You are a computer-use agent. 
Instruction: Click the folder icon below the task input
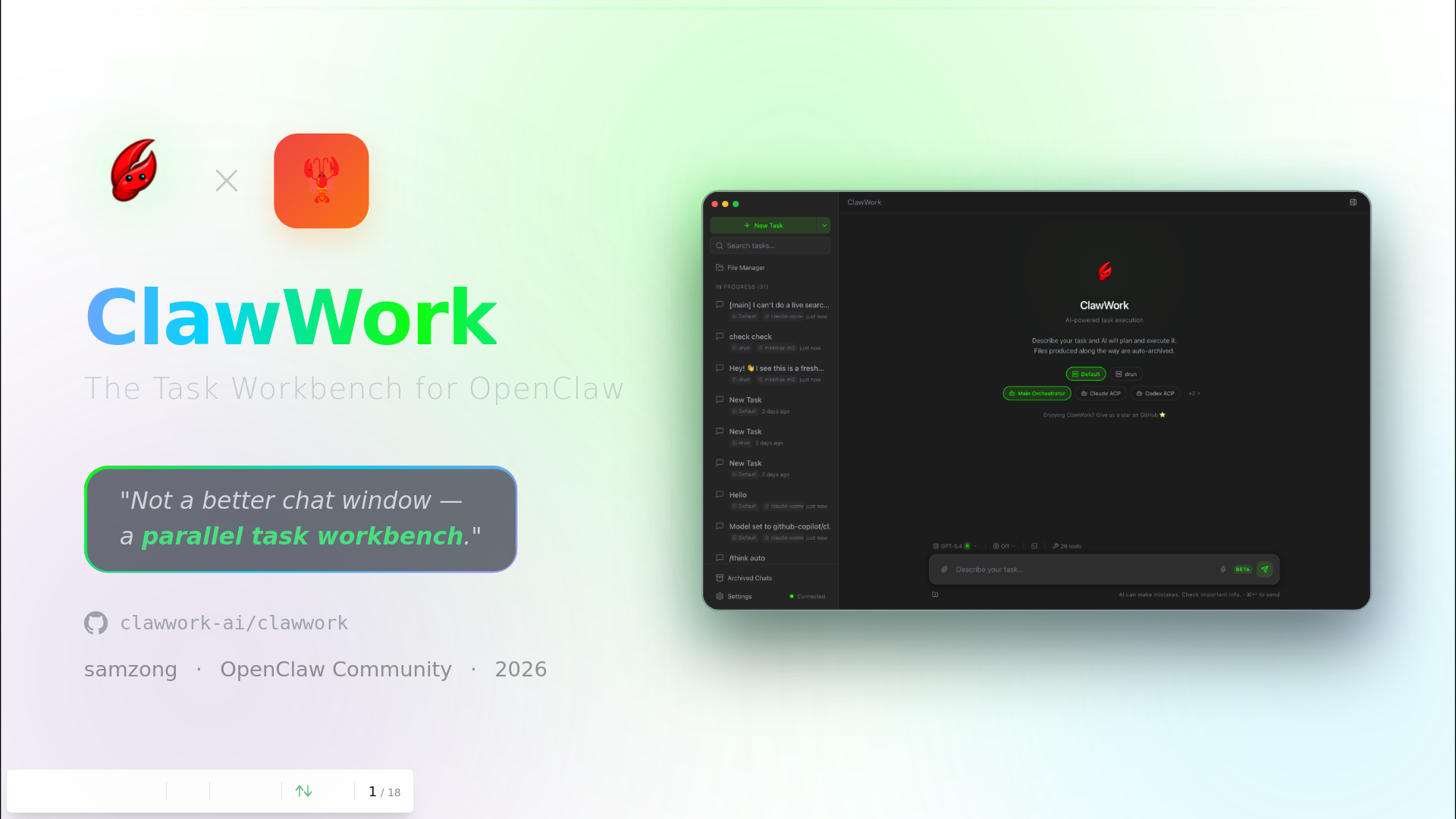[935, 595]
